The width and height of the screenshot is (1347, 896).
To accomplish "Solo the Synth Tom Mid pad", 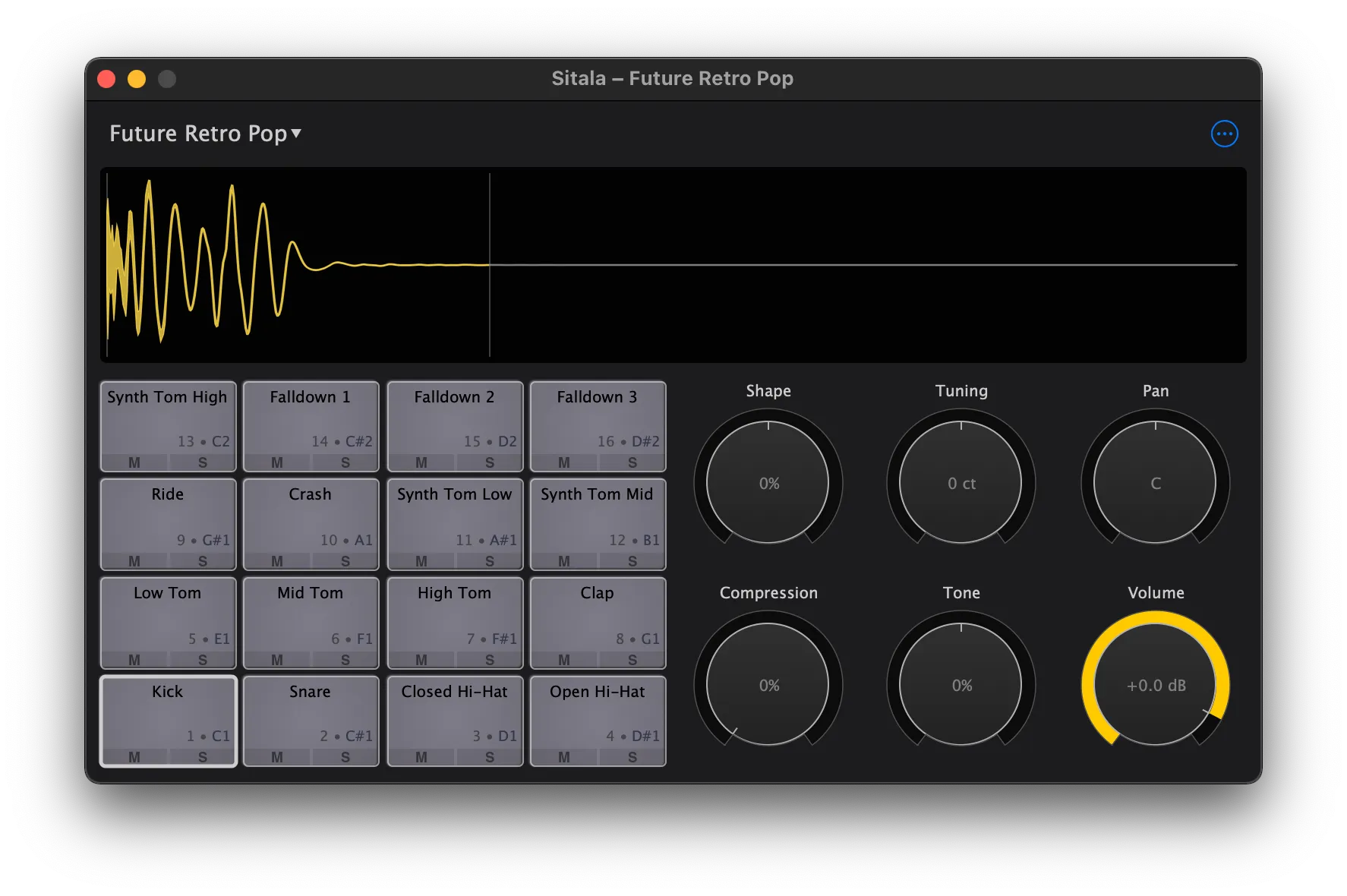I will [x=632, y=561].
